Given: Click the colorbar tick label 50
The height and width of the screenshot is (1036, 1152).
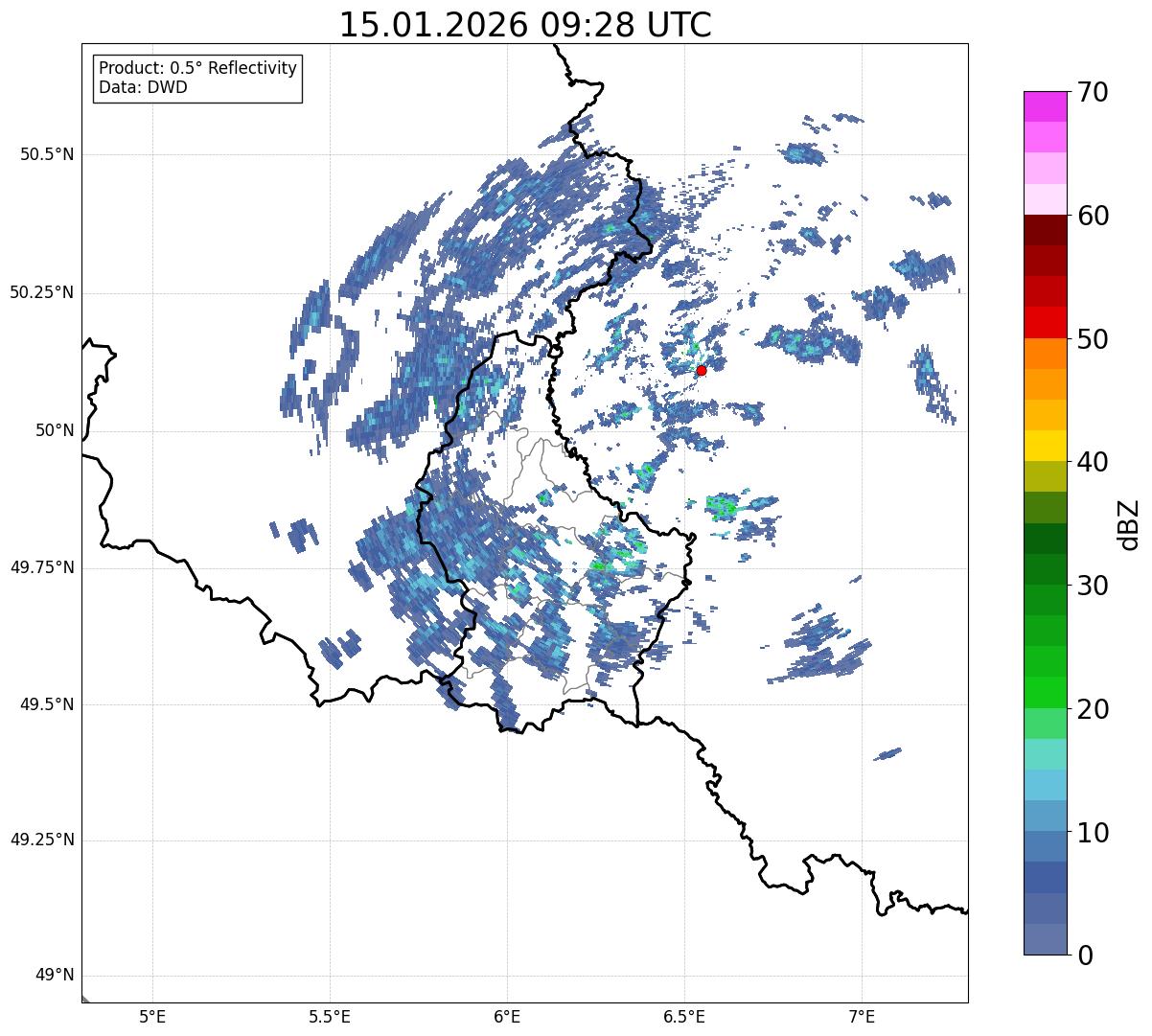Looking at the screenshot, I should point(1093,339).
